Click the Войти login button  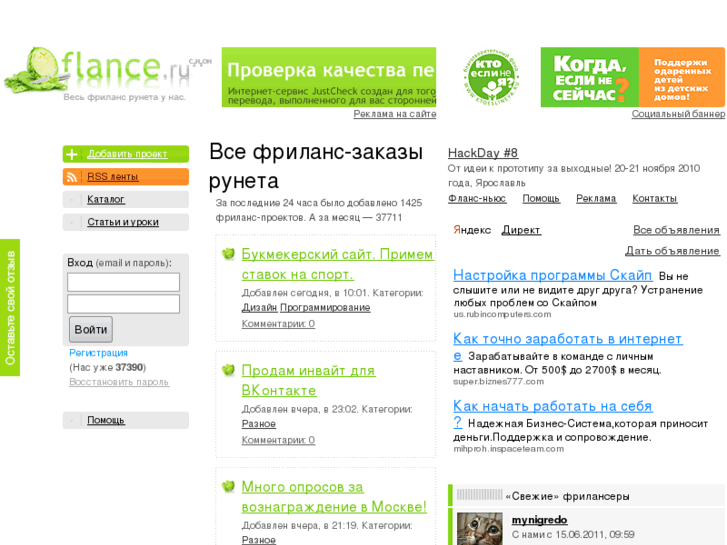[x=91, y=329]
